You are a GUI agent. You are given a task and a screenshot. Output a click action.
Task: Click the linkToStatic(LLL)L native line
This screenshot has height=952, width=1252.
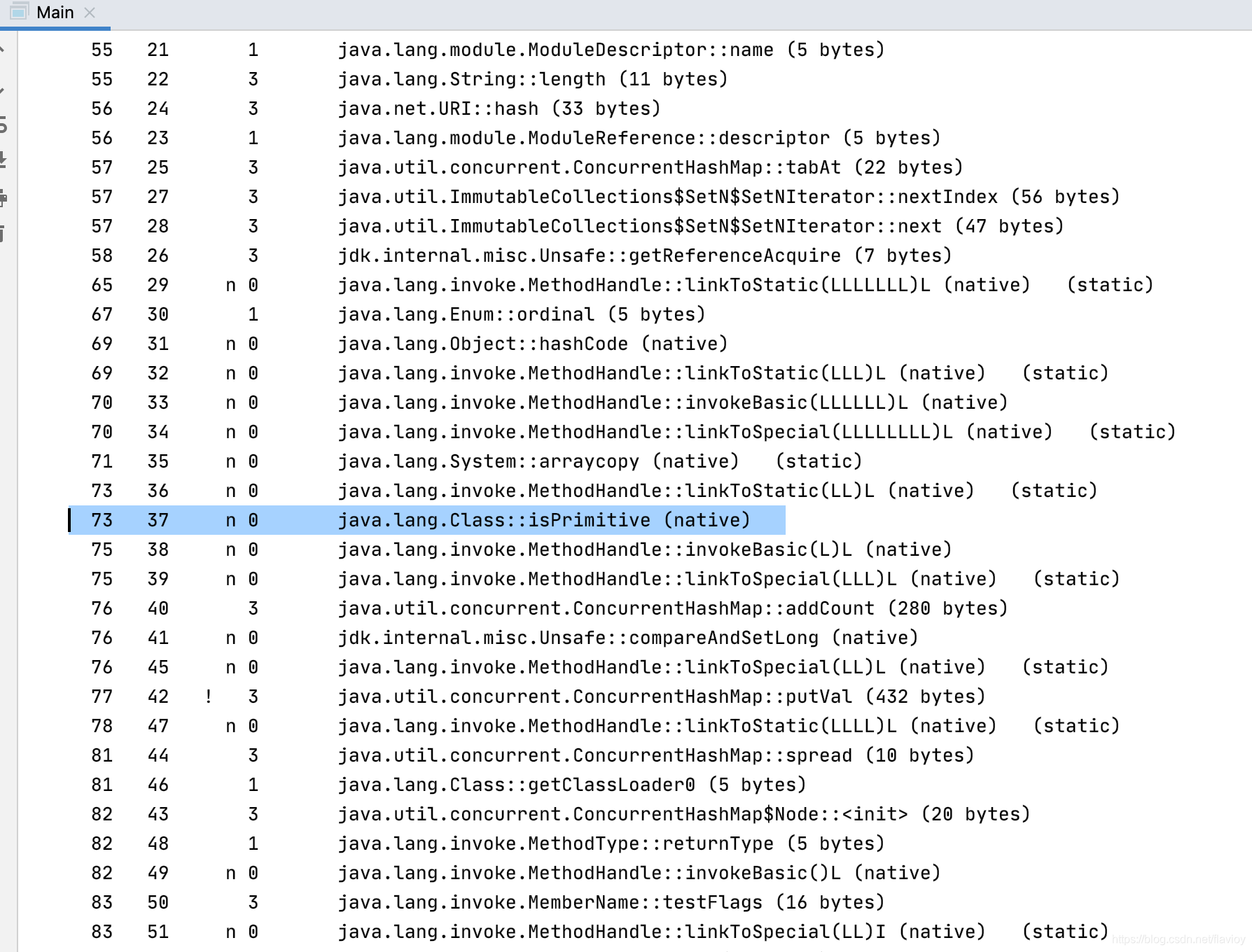pos(723,373)
